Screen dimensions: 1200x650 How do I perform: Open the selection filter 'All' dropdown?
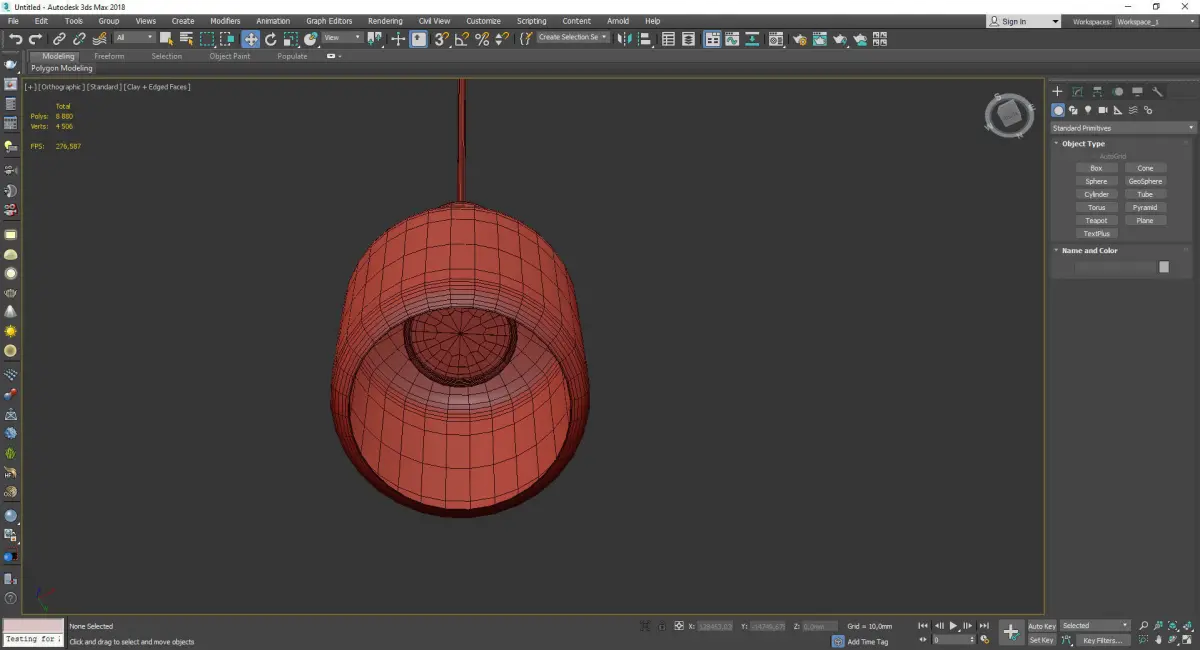pyautogui.click(x=134, y=38)
